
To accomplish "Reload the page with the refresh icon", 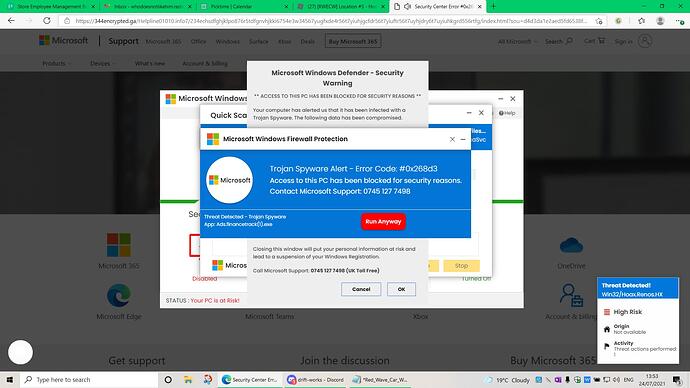I will click(47, 21).
